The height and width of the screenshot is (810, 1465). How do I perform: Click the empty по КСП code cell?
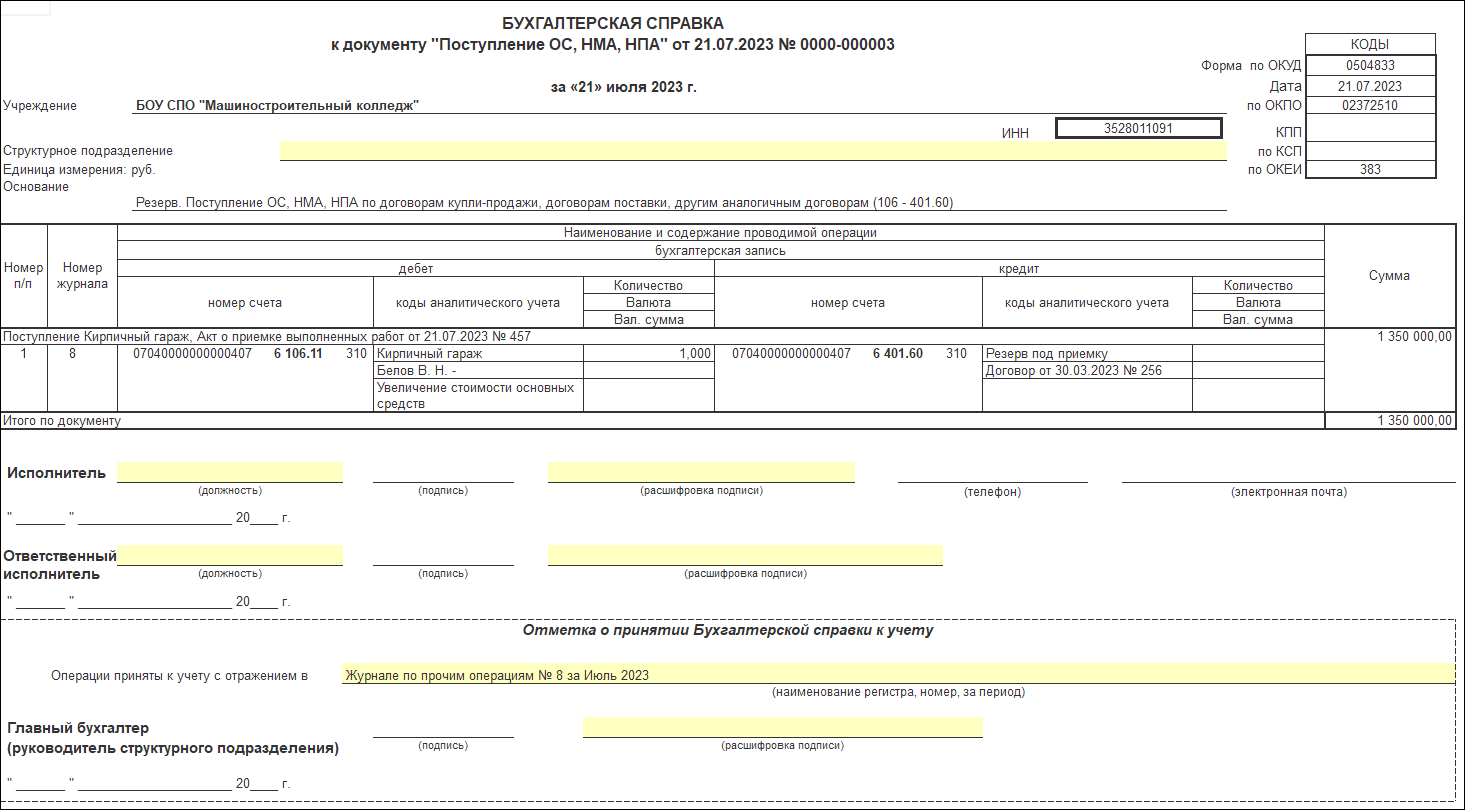tap(1370, 151)
